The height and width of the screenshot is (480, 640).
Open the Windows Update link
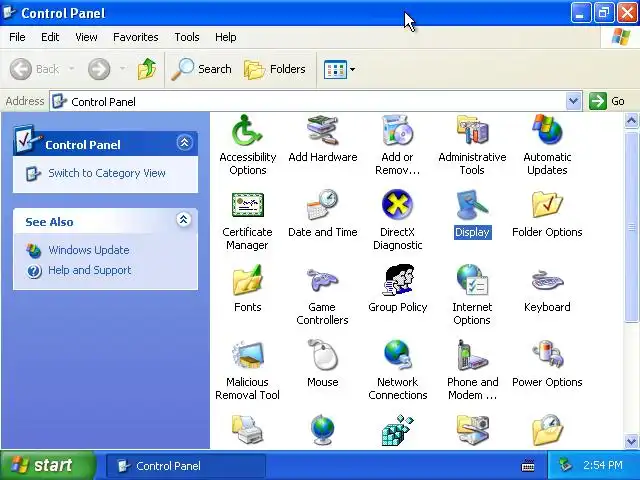(x=89, y=250)
